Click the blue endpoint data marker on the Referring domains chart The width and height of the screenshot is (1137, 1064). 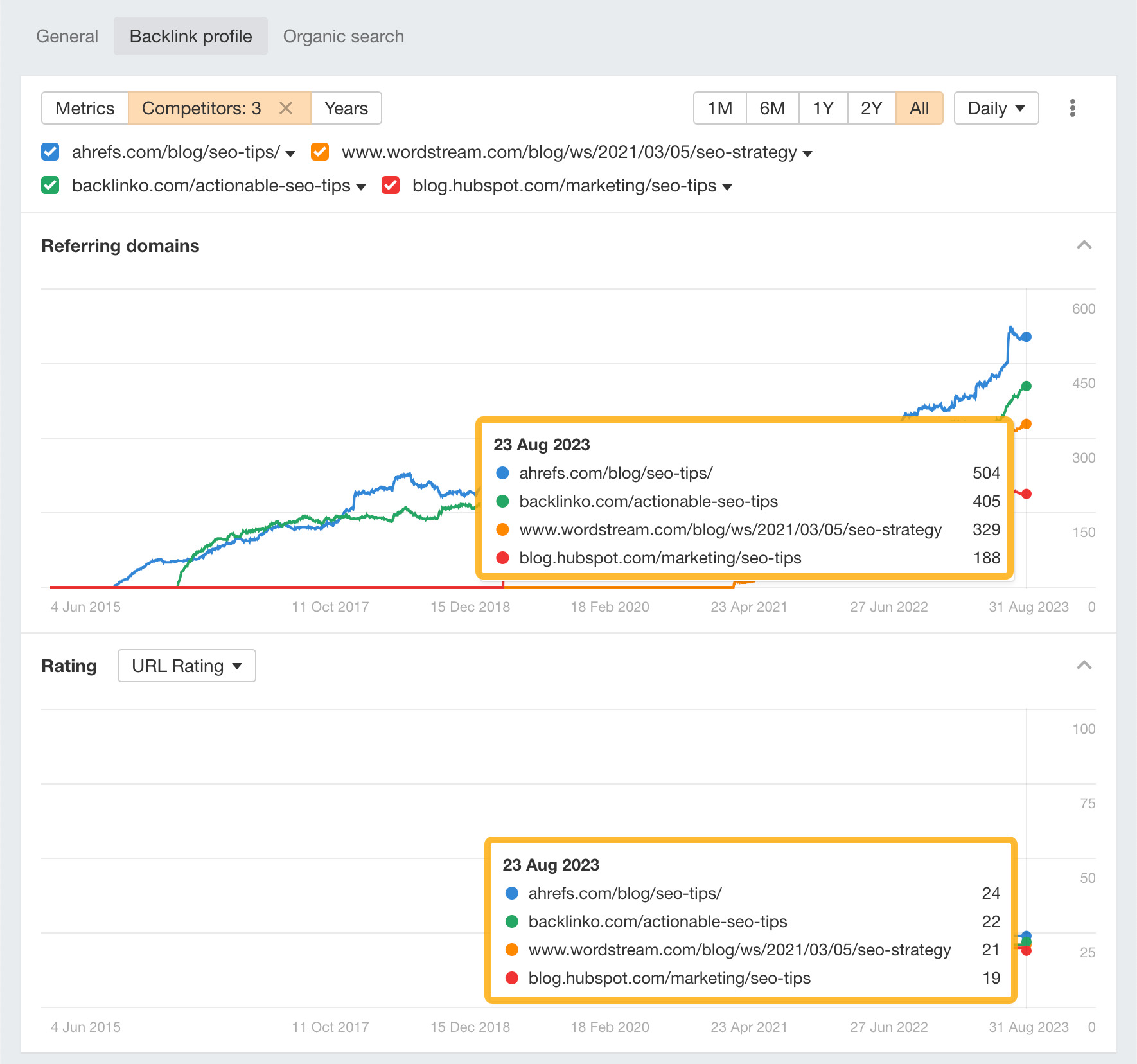tap(1026, 337)
